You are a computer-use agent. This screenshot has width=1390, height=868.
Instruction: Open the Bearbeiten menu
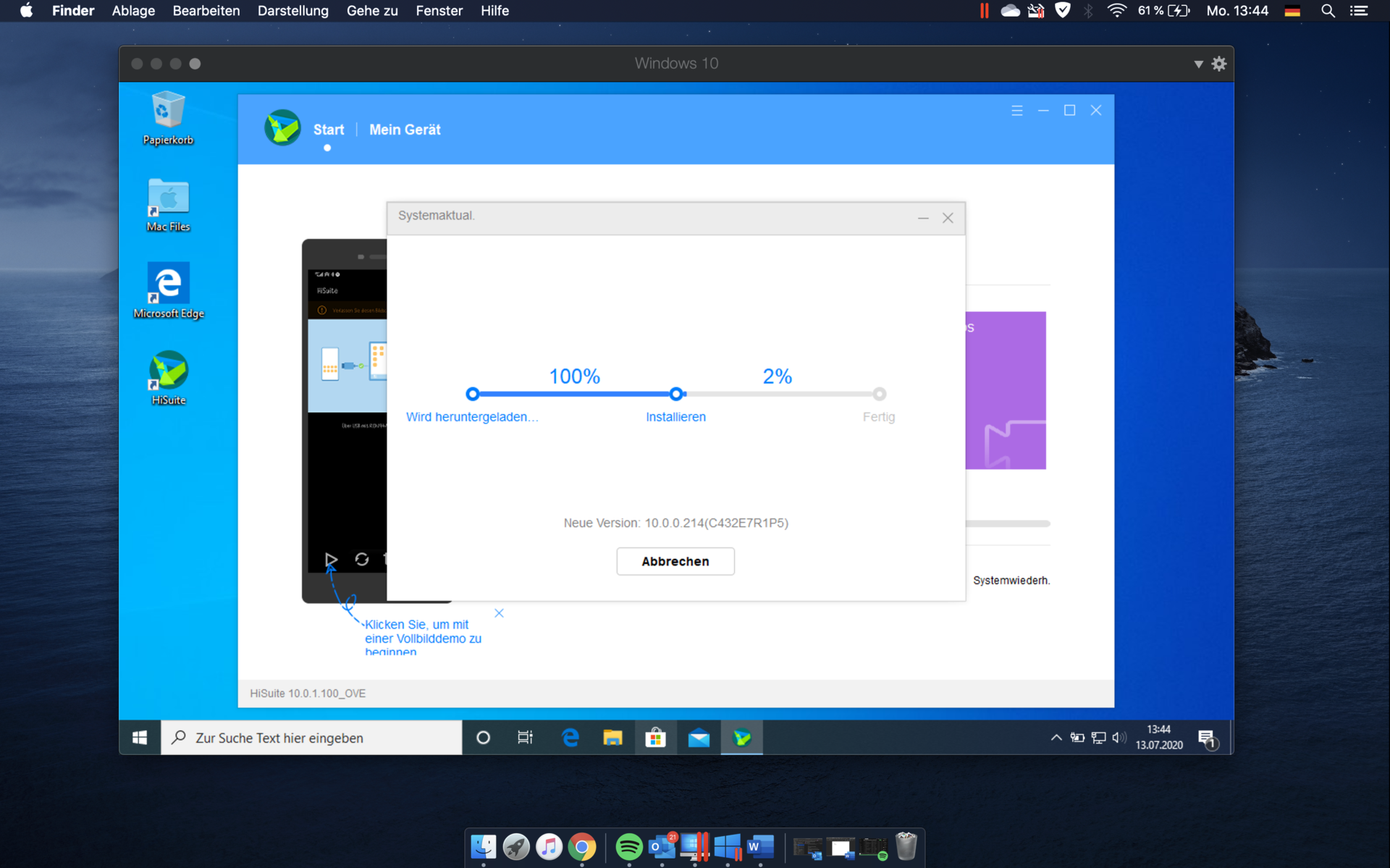[206, 11]
